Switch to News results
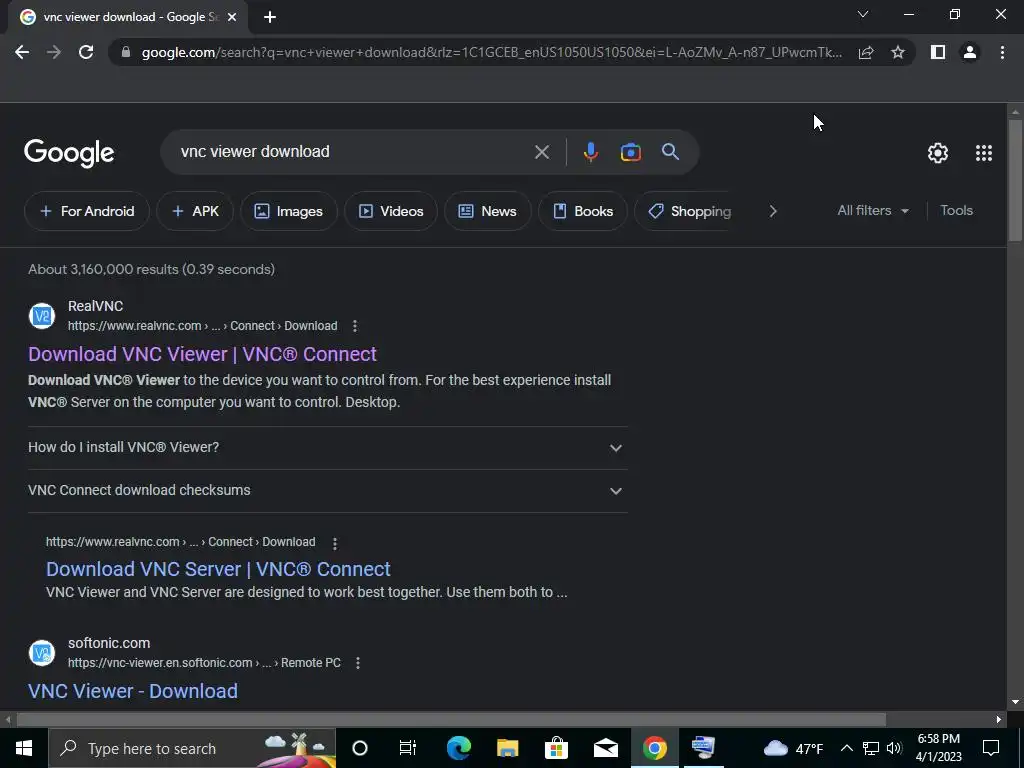The image size is (1024, 768). 487,211
